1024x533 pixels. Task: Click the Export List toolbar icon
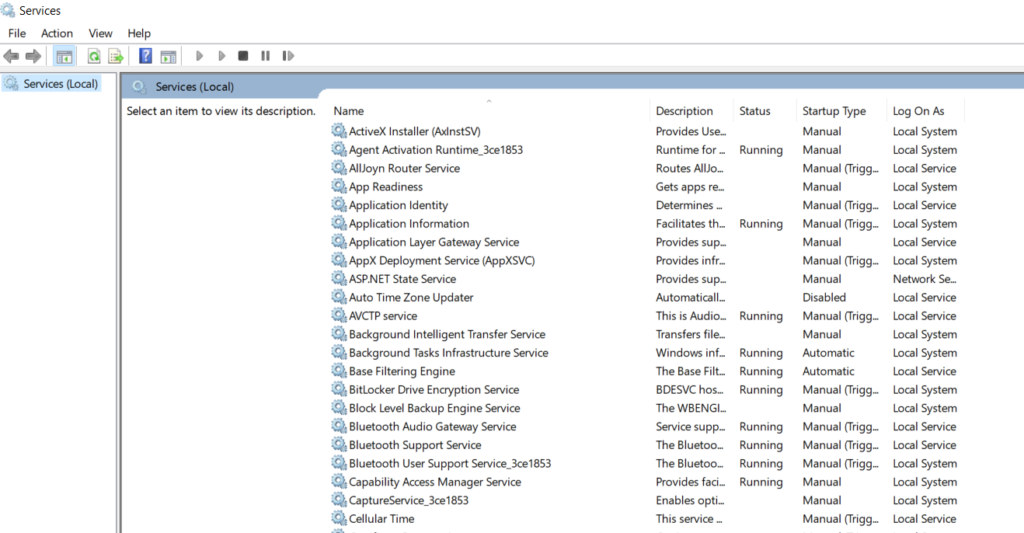(116, 56)
